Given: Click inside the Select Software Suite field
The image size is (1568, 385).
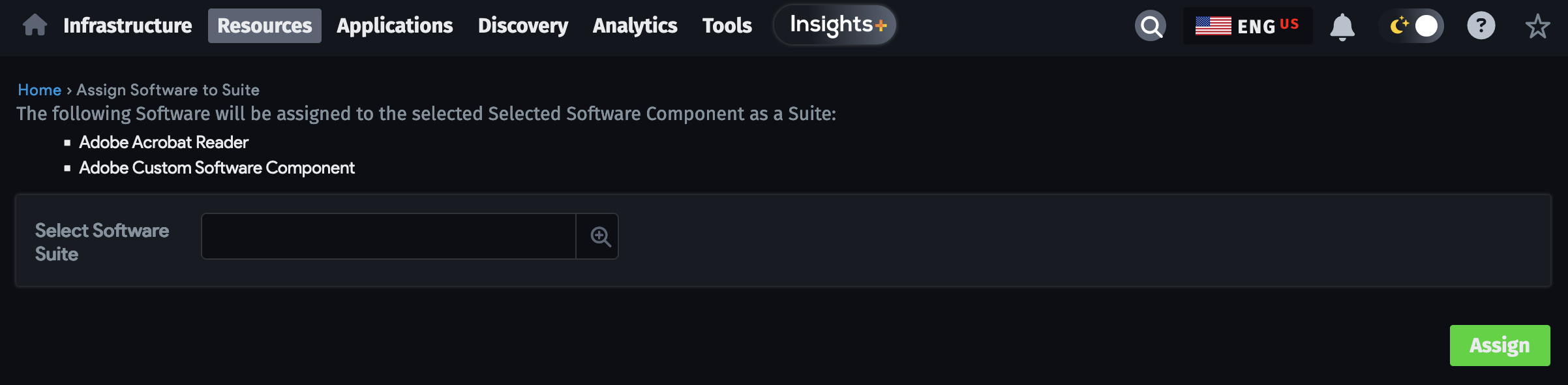Looking at the screenshot, I should [x=389, y=236].
